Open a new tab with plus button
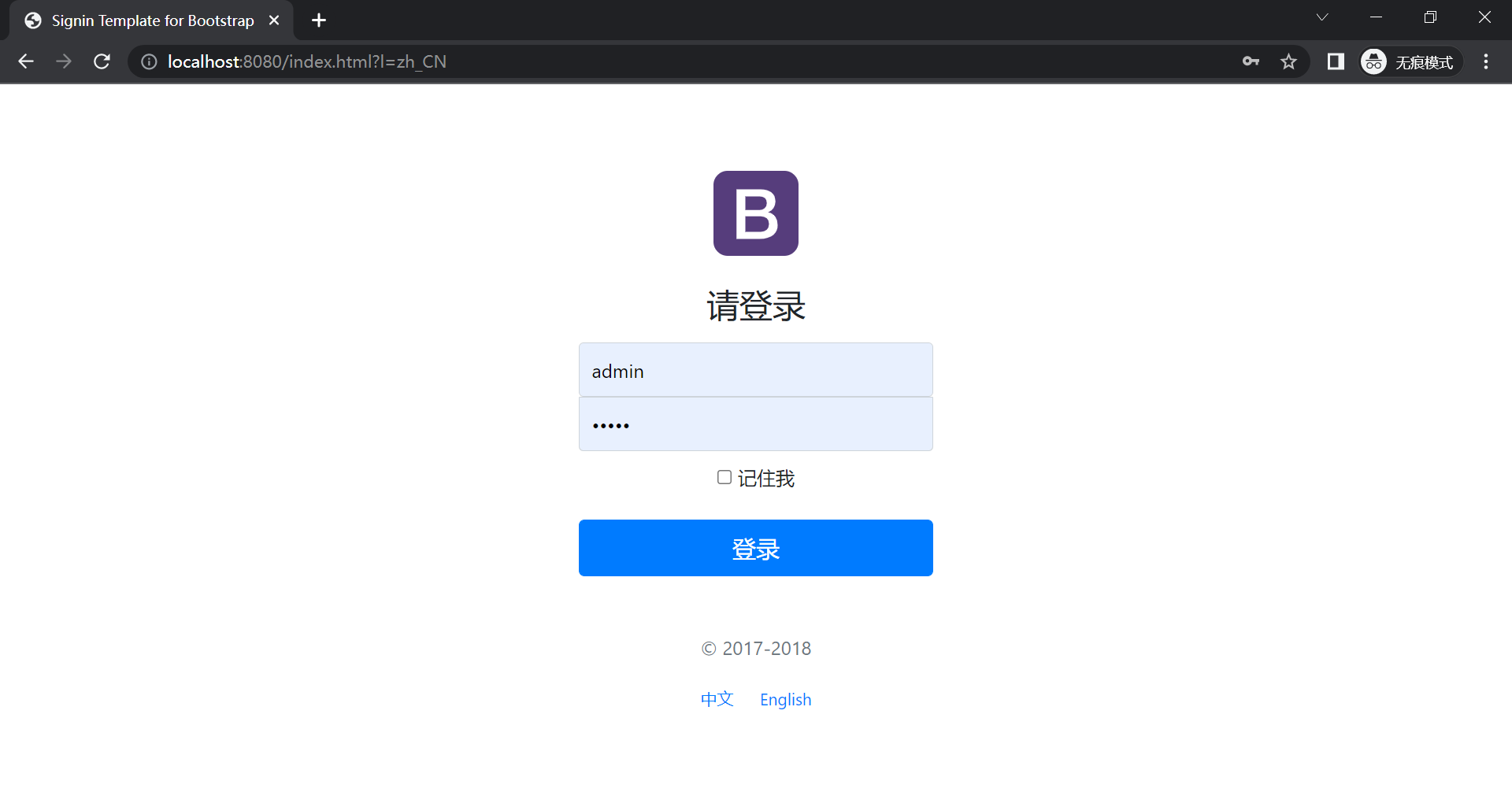Image resolution: width=1512 pixels, height=803 pixels. pos(319,20)
